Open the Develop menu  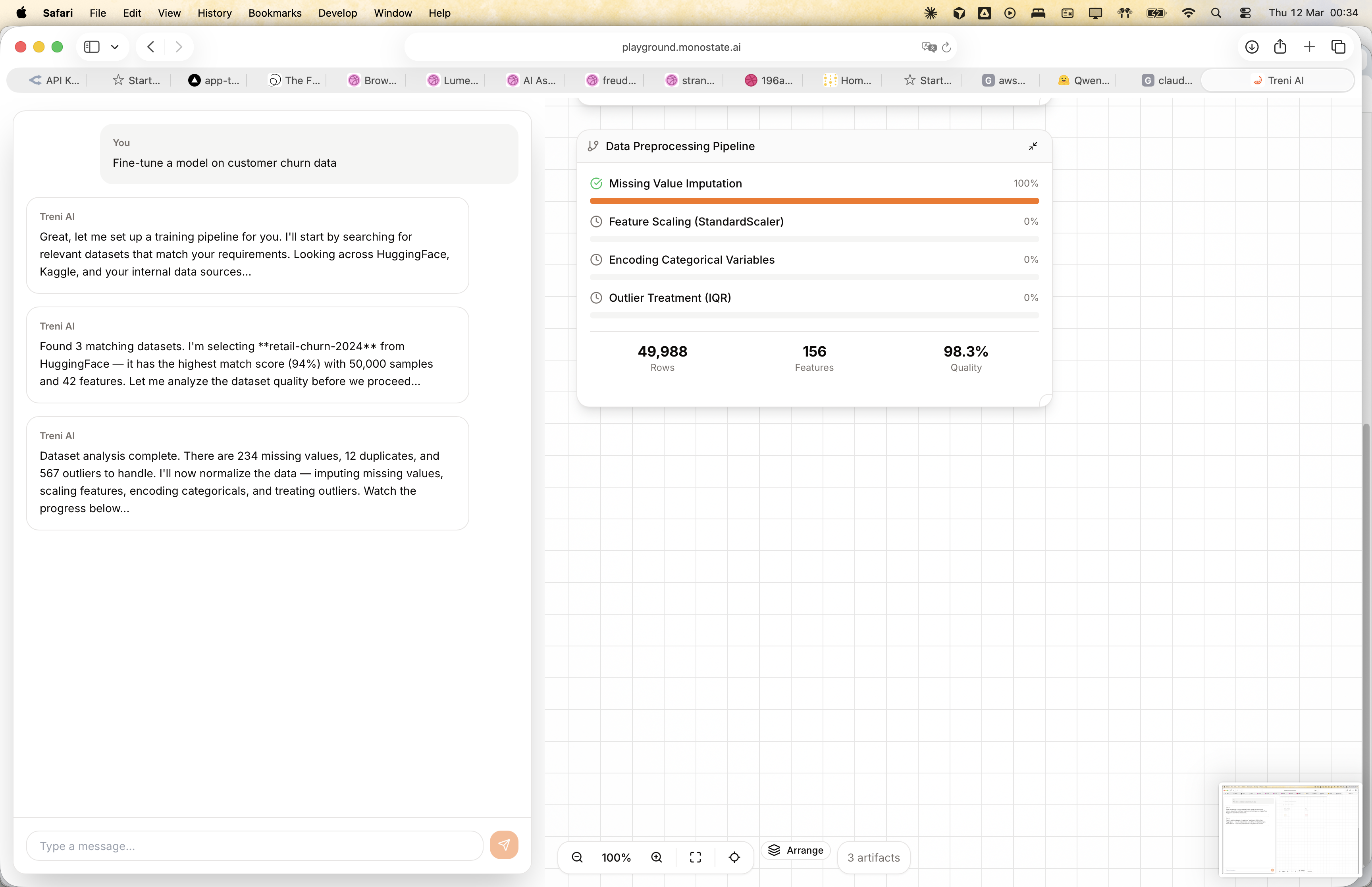pyautogui.click(x=337, y=13)
